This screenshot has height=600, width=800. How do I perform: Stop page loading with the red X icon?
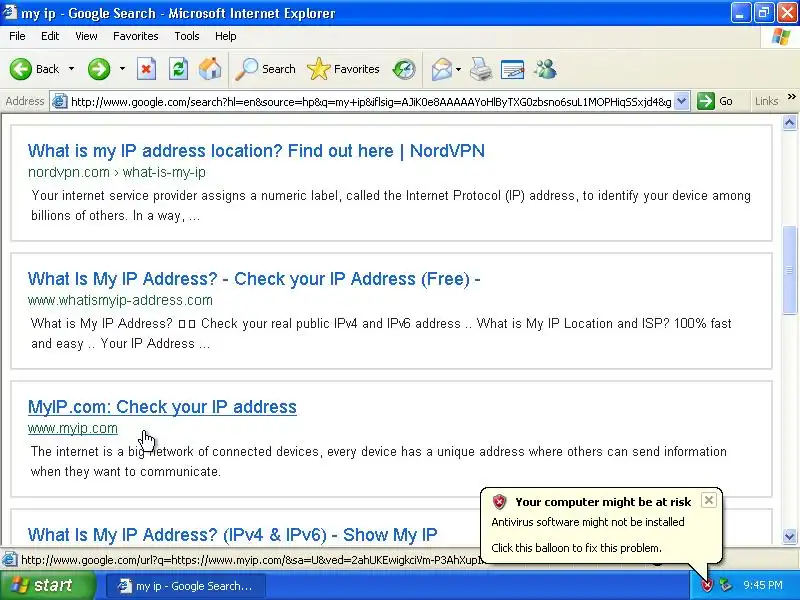coord(146,69)
